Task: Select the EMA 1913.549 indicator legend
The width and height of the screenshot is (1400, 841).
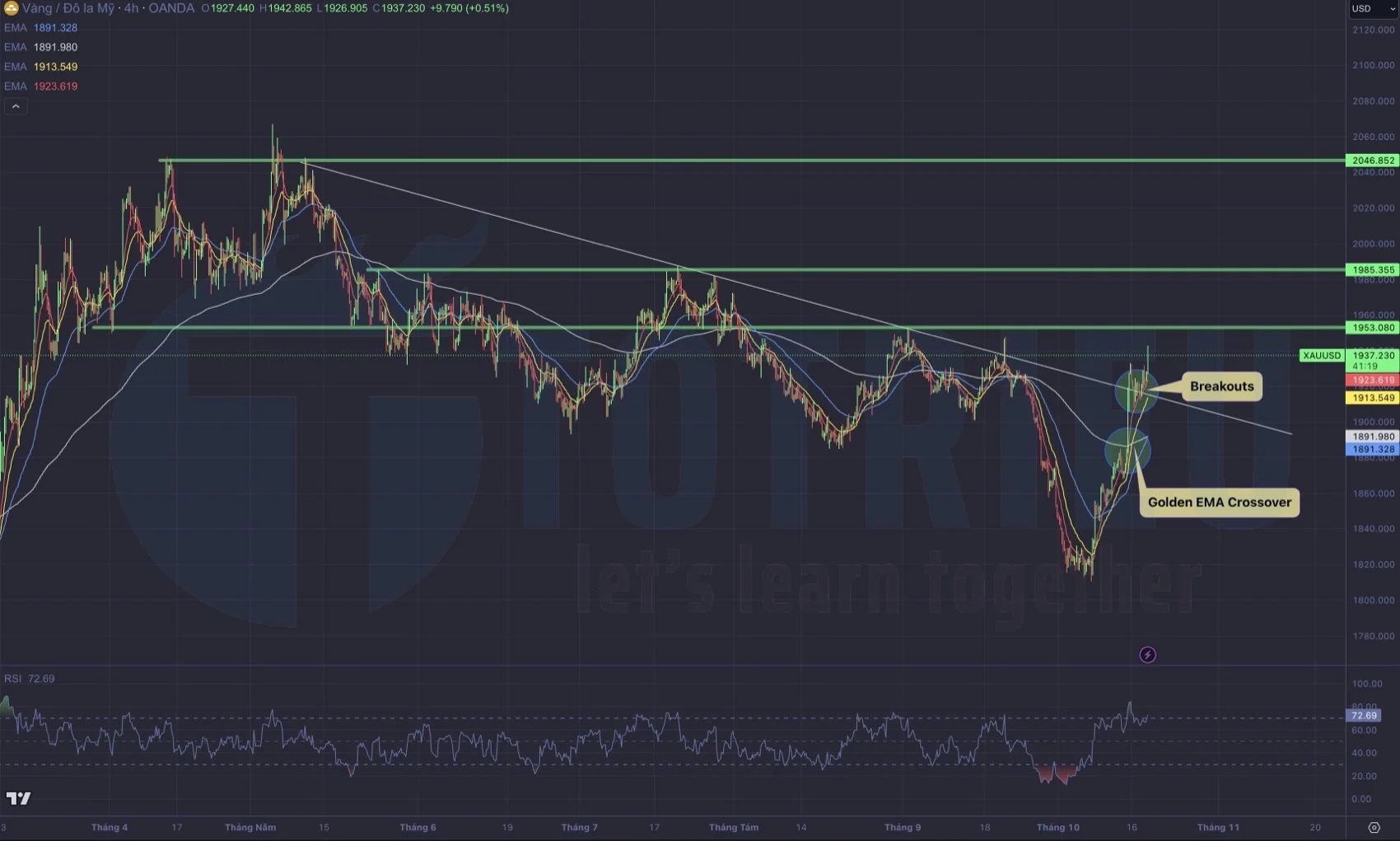Action: click(x=40, y=67)
